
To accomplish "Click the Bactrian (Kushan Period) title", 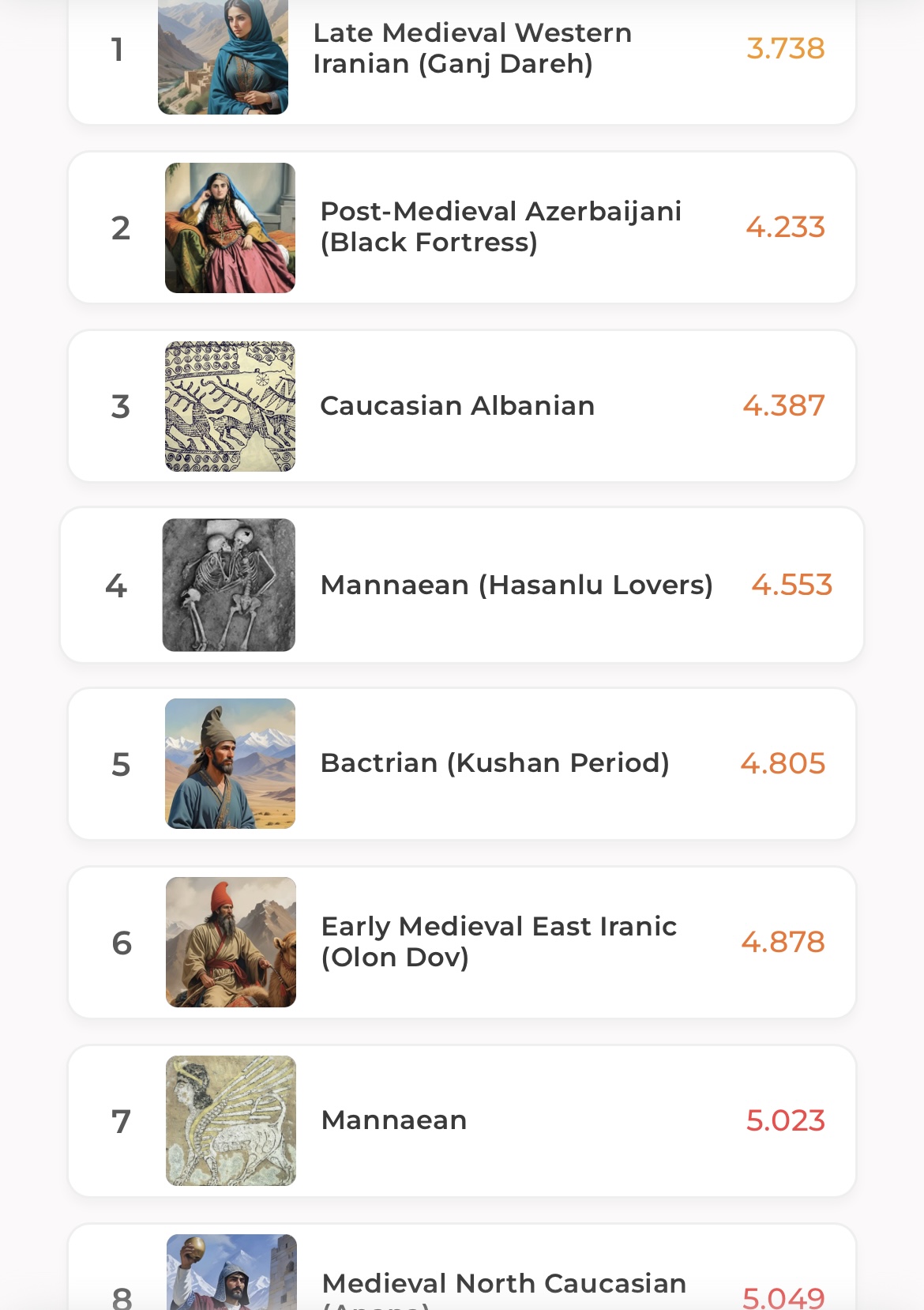I will [x=495, y=763].
